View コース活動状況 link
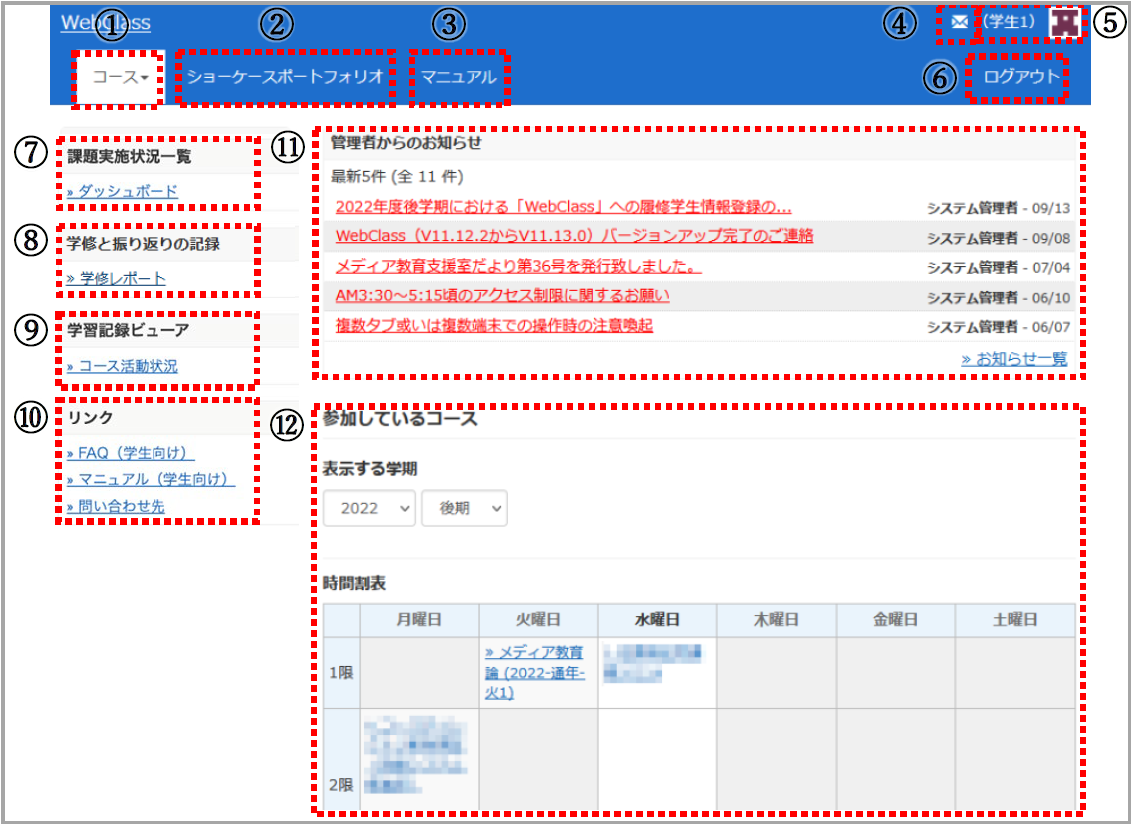The height and width of the screenshot is (824, 1132). (x=122, y=367)
